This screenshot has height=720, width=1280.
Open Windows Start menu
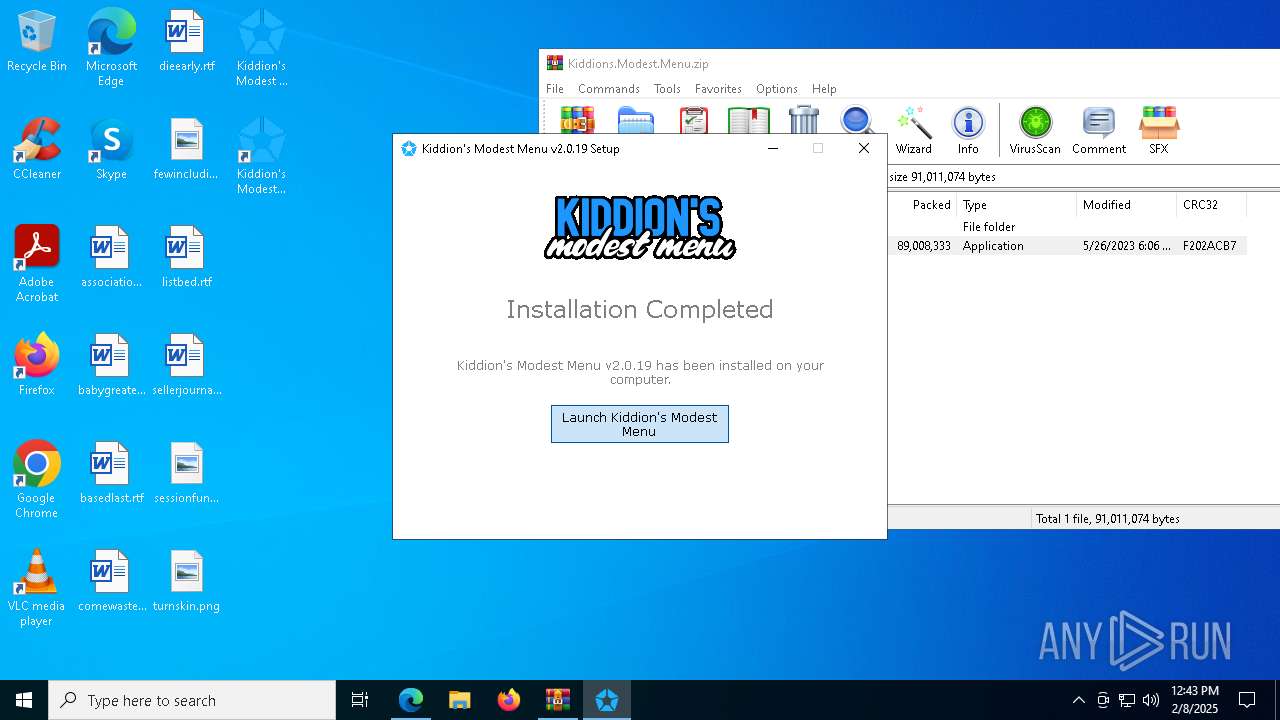[24, 700]
